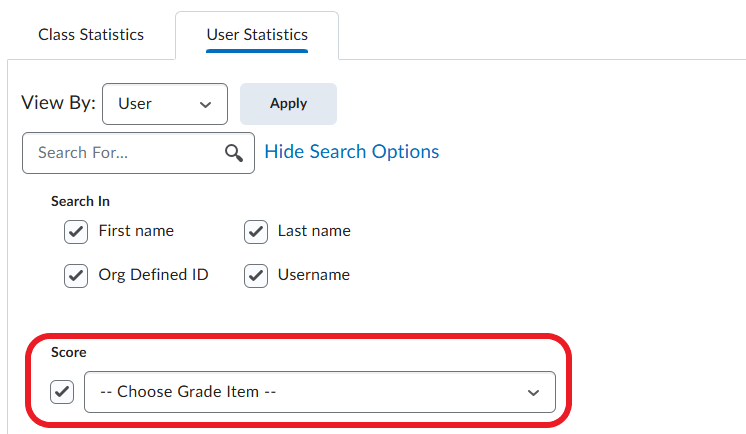Click the Org Defined ID label text
The width and height of the screenshot is (746, 434).
coord(153,274)
